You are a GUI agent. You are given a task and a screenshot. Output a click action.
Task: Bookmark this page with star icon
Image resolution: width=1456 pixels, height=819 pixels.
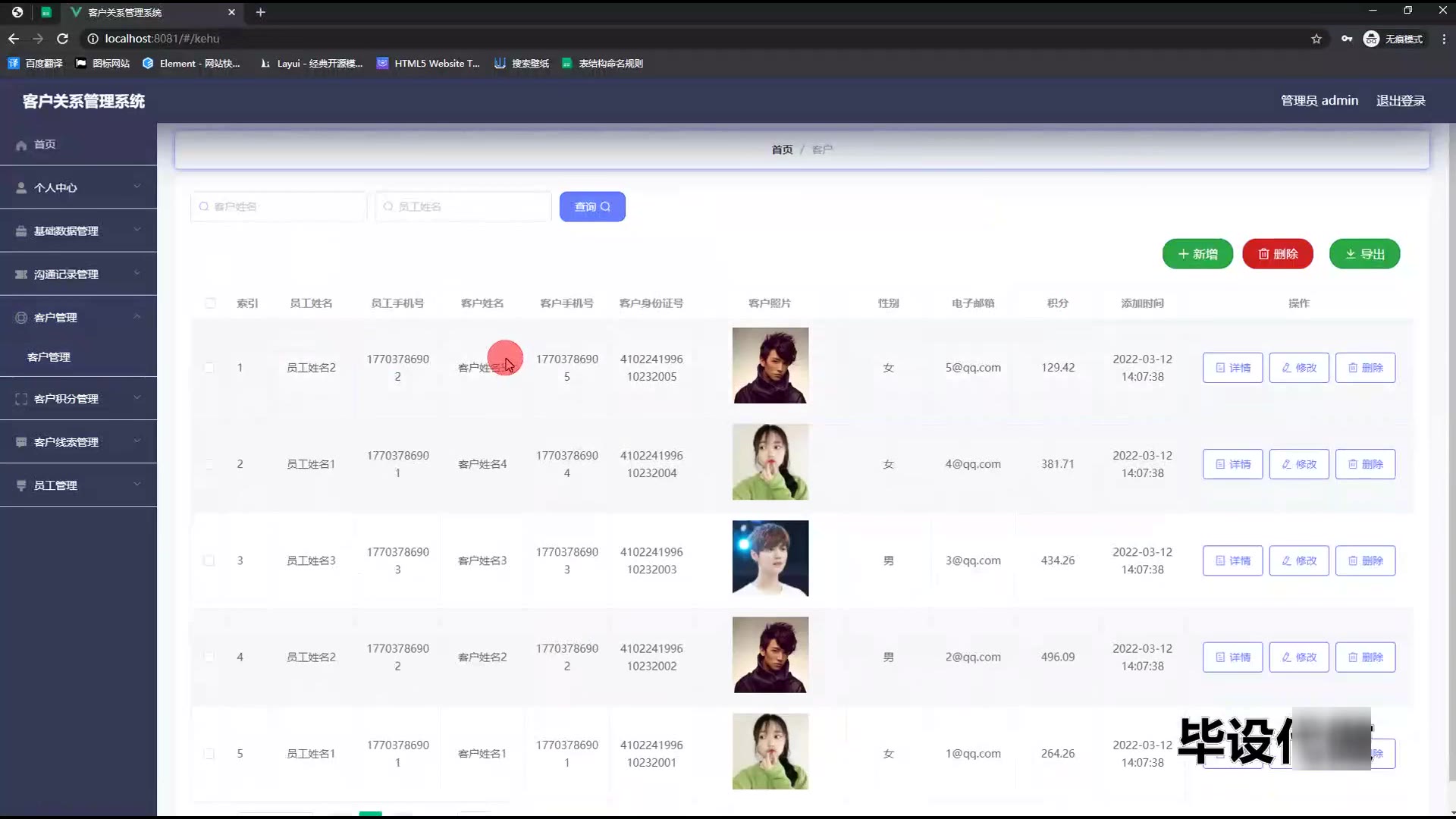[x=1316, y=39]
